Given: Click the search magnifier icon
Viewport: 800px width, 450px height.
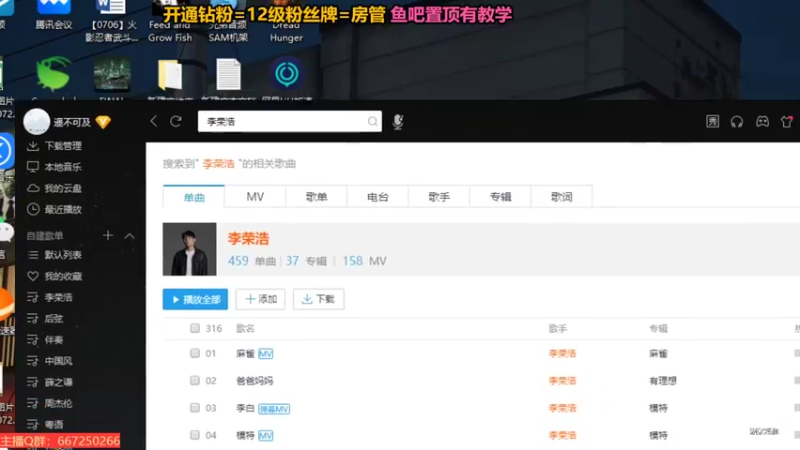Looking at the screenshot, I should point(372,121).
